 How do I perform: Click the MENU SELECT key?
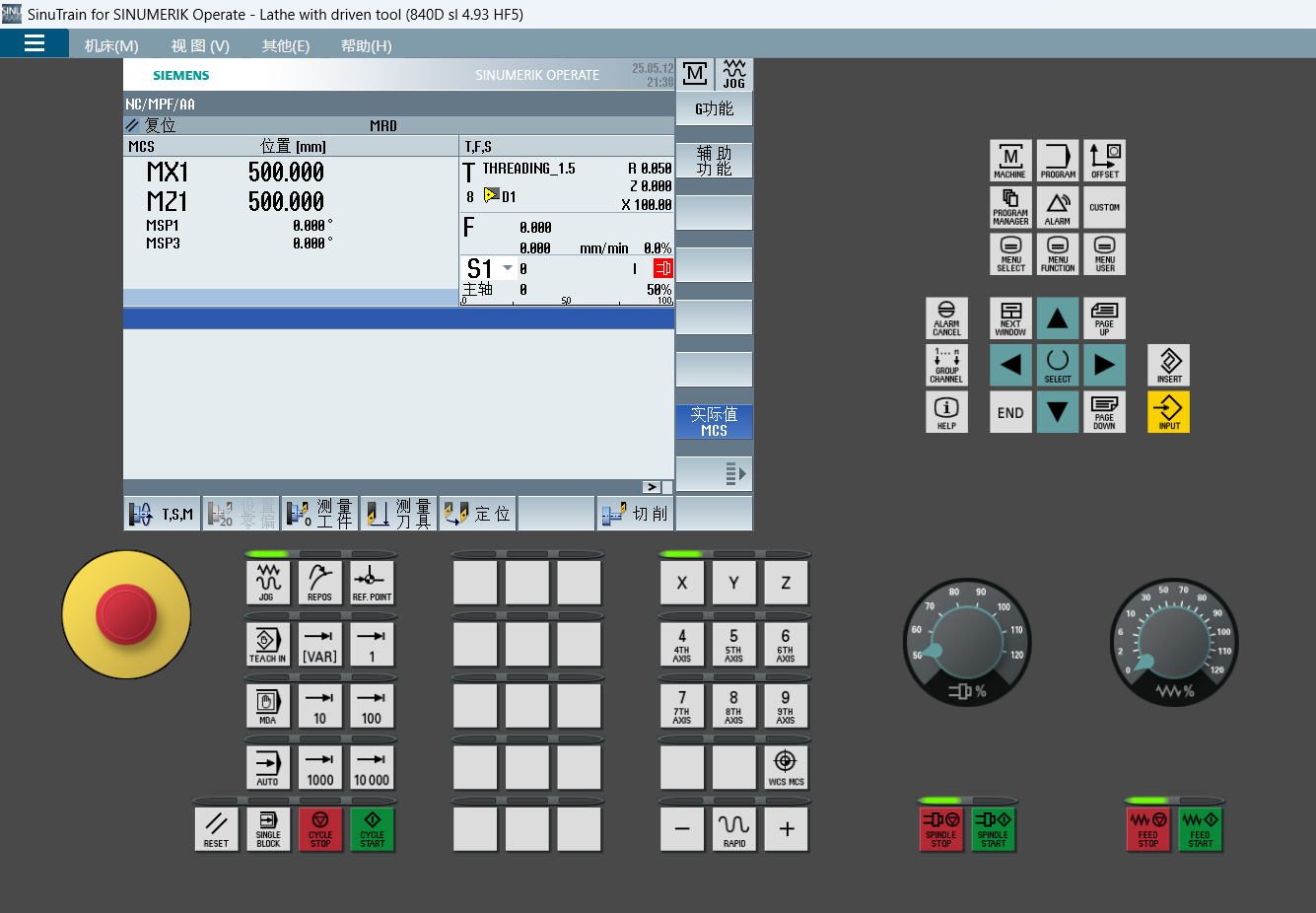[1010, 254]
